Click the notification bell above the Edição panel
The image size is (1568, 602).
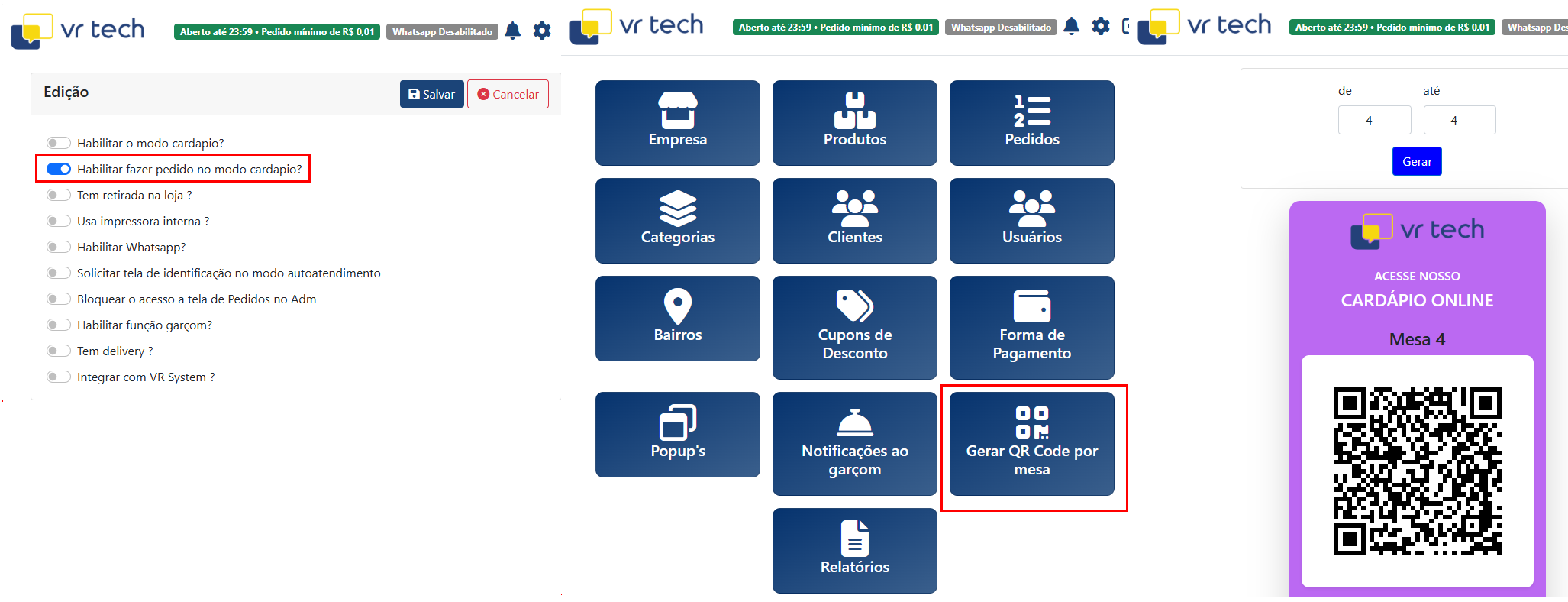513,31
